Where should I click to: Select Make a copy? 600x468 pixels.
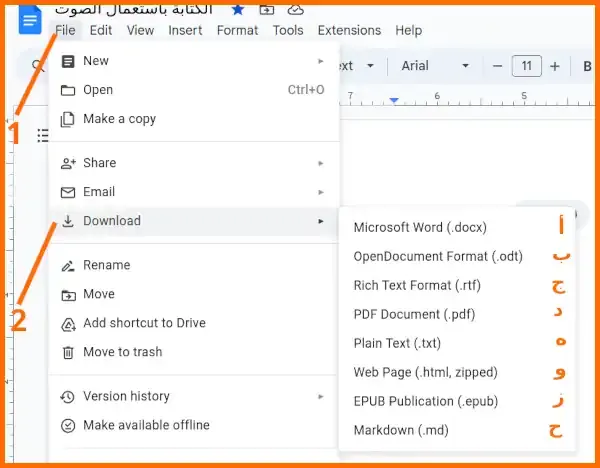194,119
